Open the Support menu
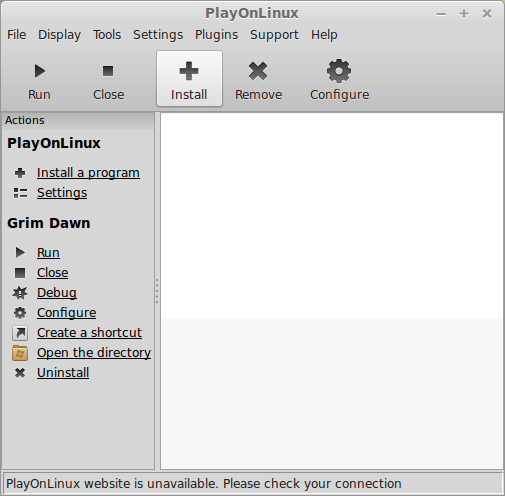This screenshot has height=496, width=505. 274,35
